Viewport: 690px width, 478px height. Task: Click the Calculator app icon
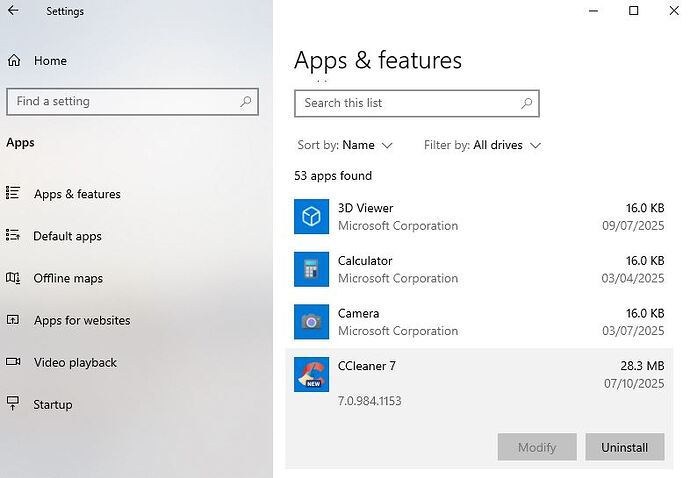tap(311, 269)
